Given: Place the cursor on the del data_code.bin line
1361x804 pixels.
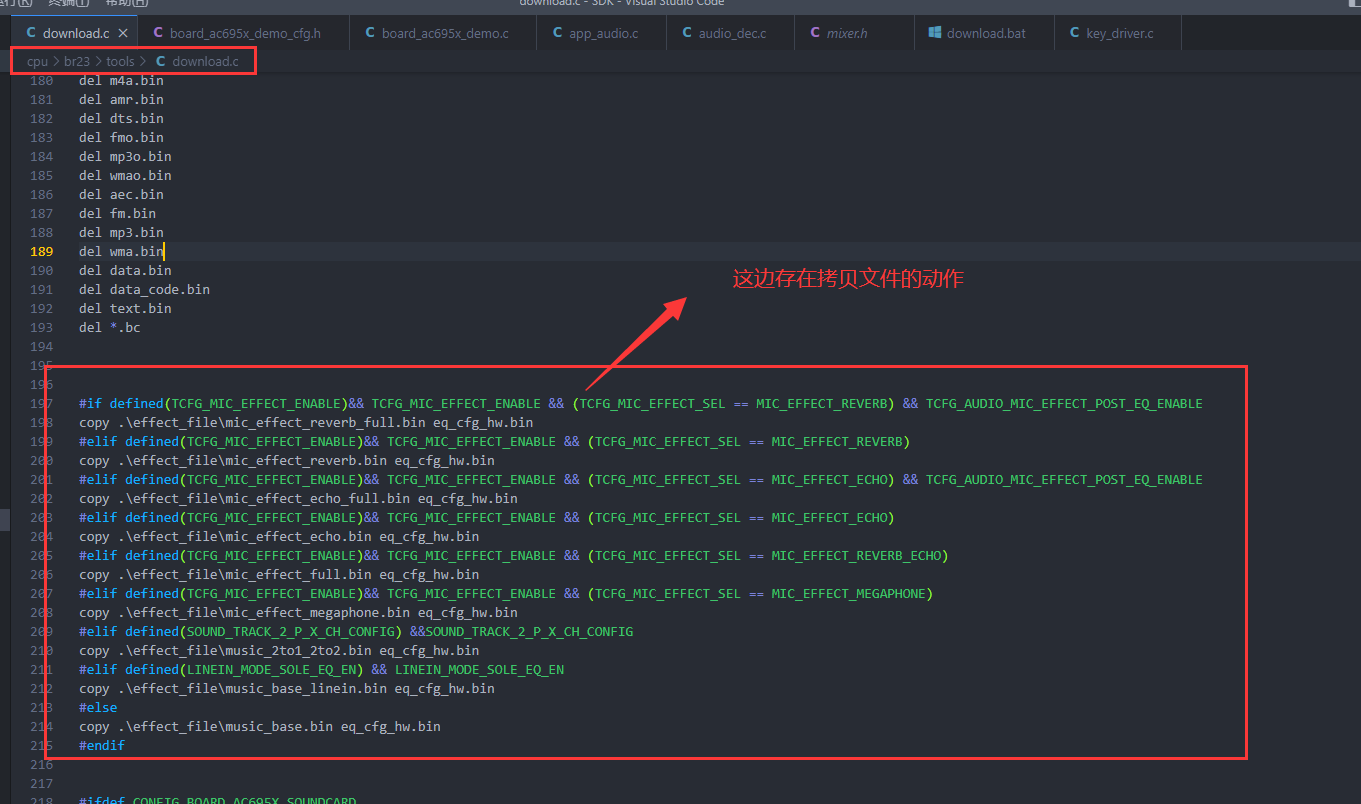Looking at the screenshot, I should 144,290.
